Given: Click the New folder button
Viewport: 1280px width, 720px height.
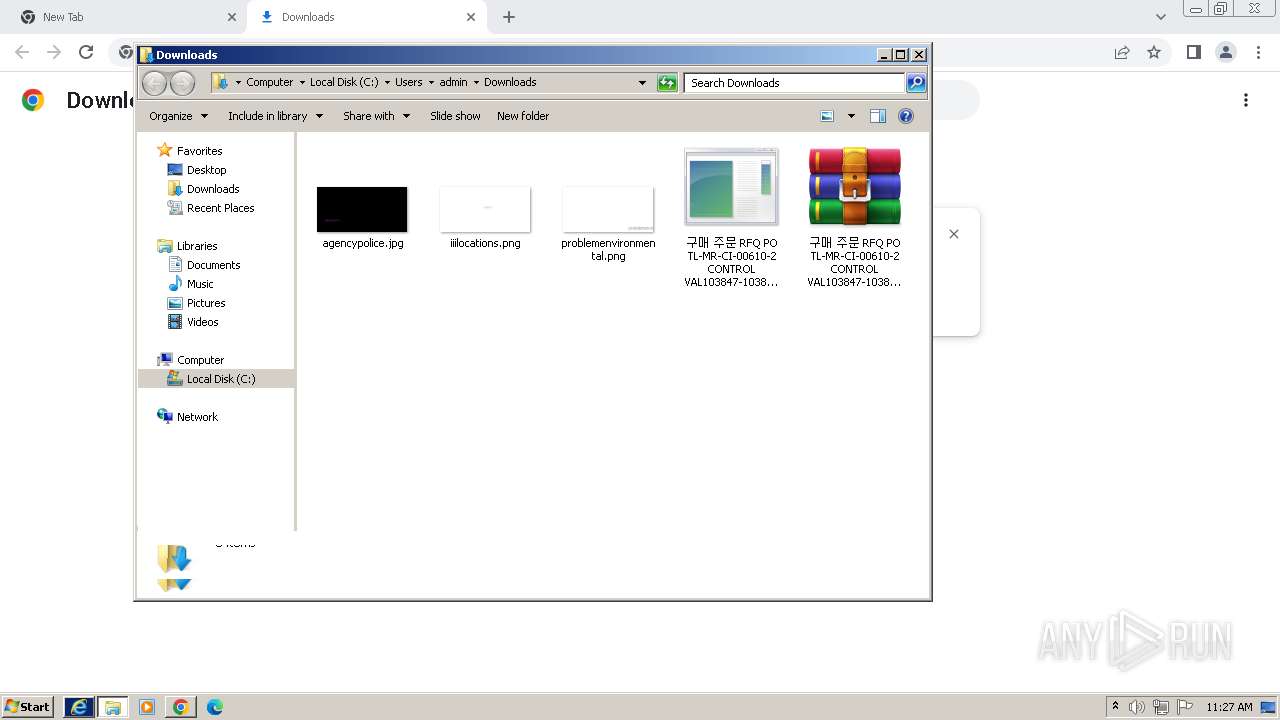Looking at the screenshot, I should (523, 116).
